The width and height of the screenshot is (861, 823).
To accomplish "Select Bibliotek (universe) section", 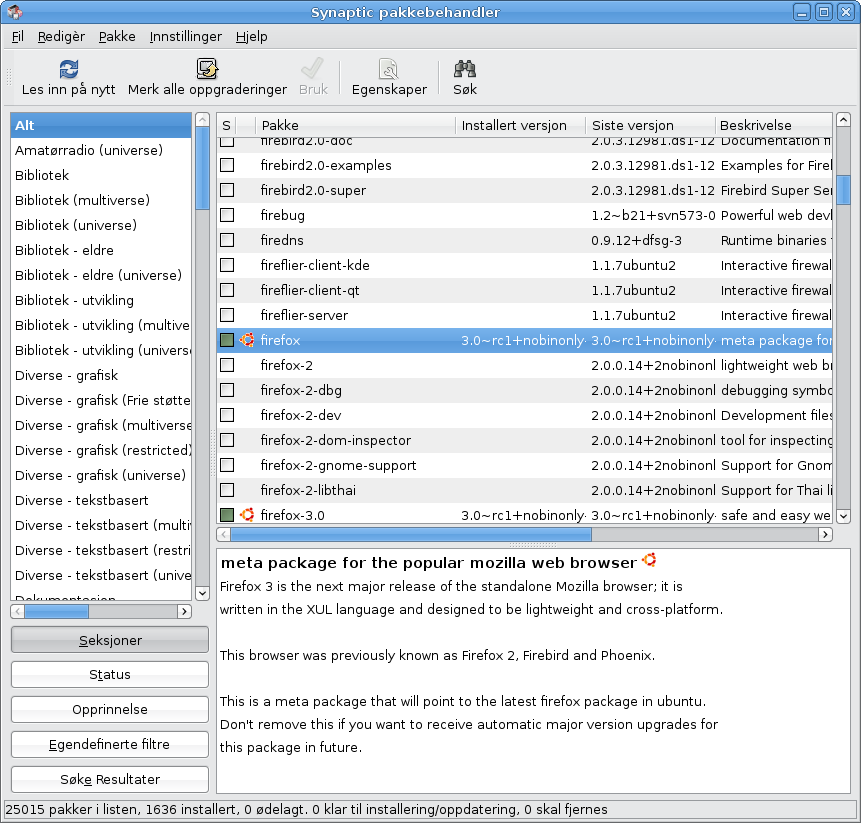I will tap(101, 225).
